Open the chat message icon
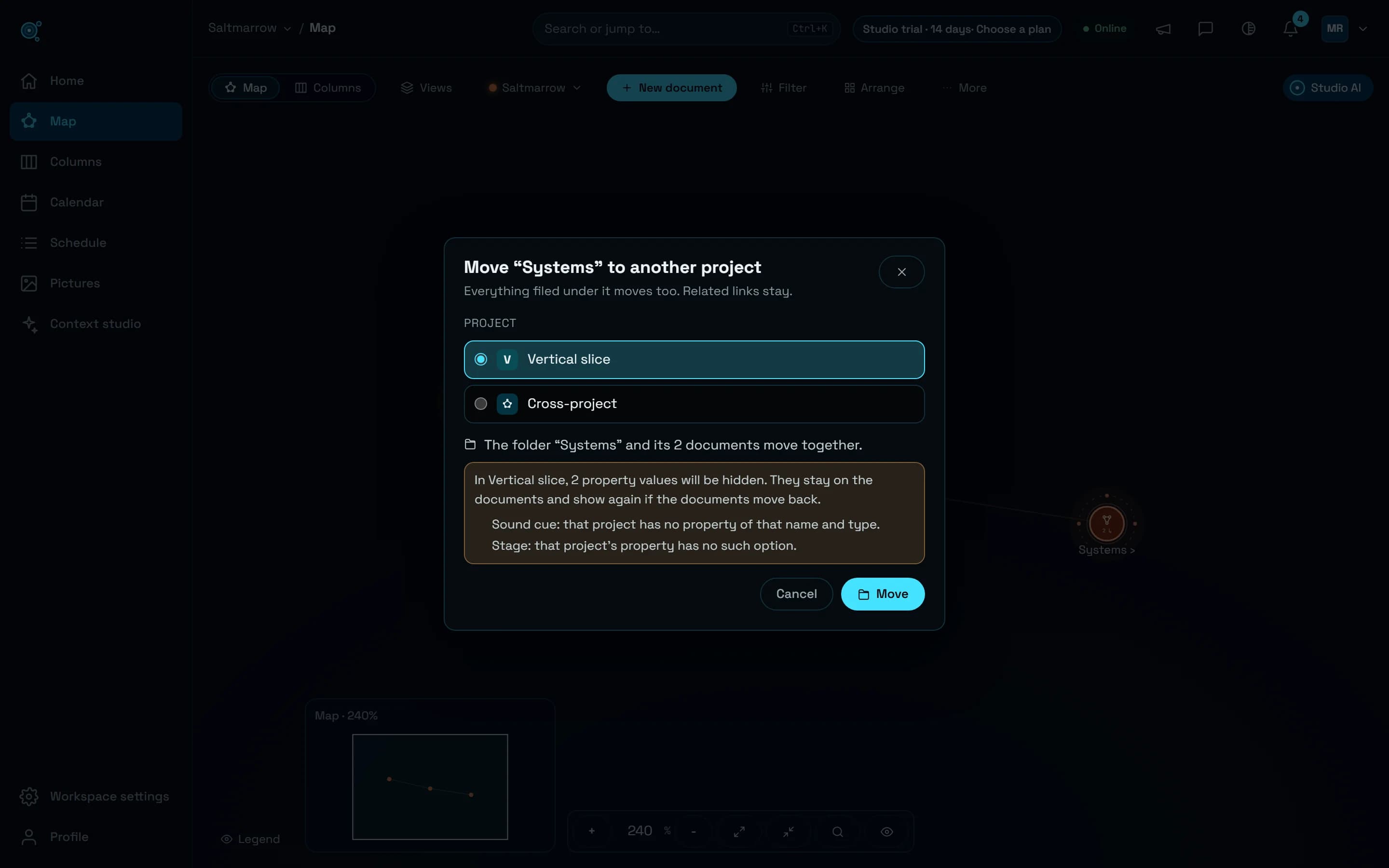The height and width of the screenshot is (868, 1389). (1205, 29)
